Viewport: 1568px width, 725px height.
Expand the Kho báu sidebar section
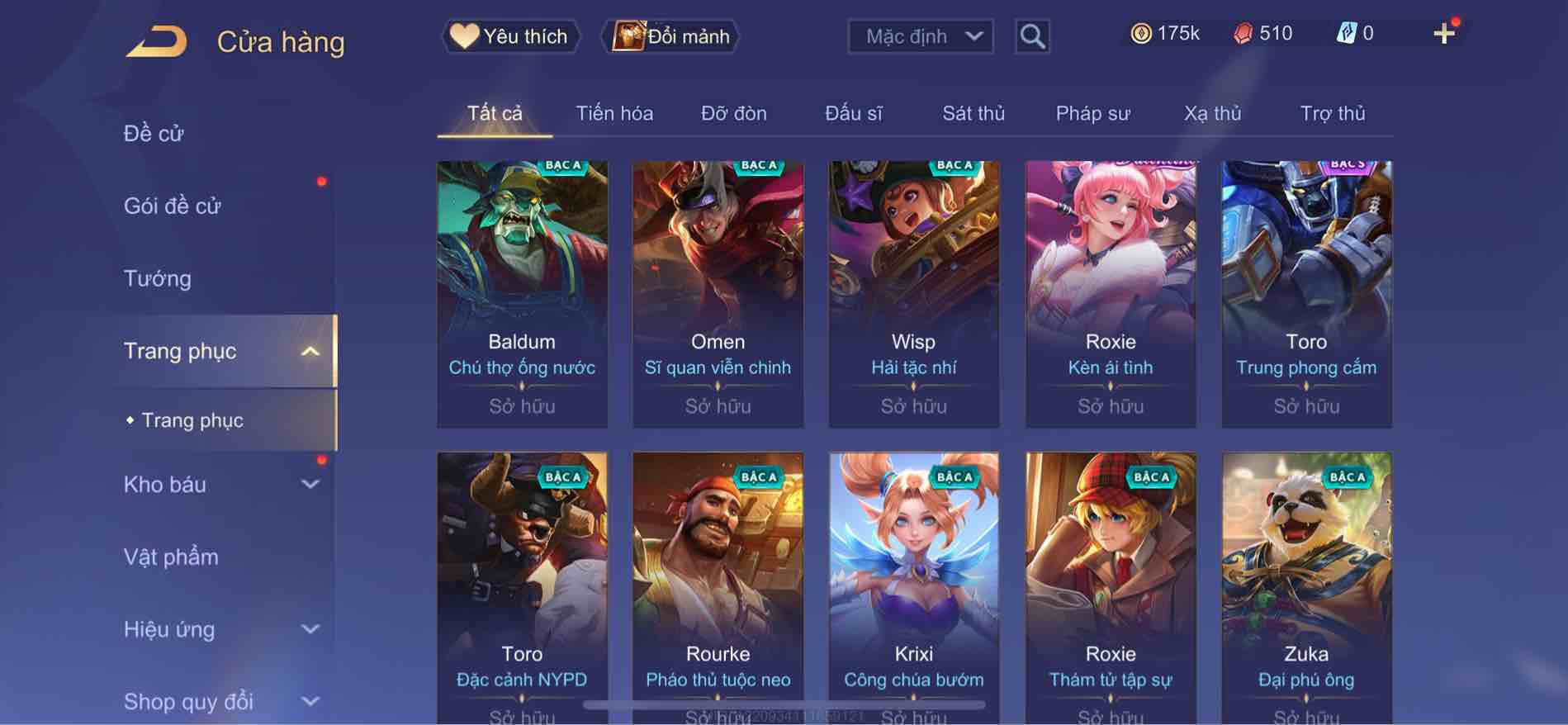coord(310,485)
